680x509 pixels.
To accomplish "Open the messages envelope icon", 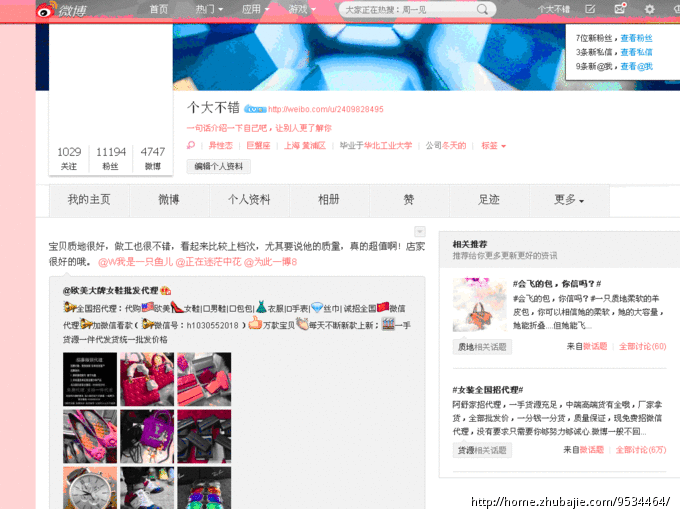I will click(620, 9).
